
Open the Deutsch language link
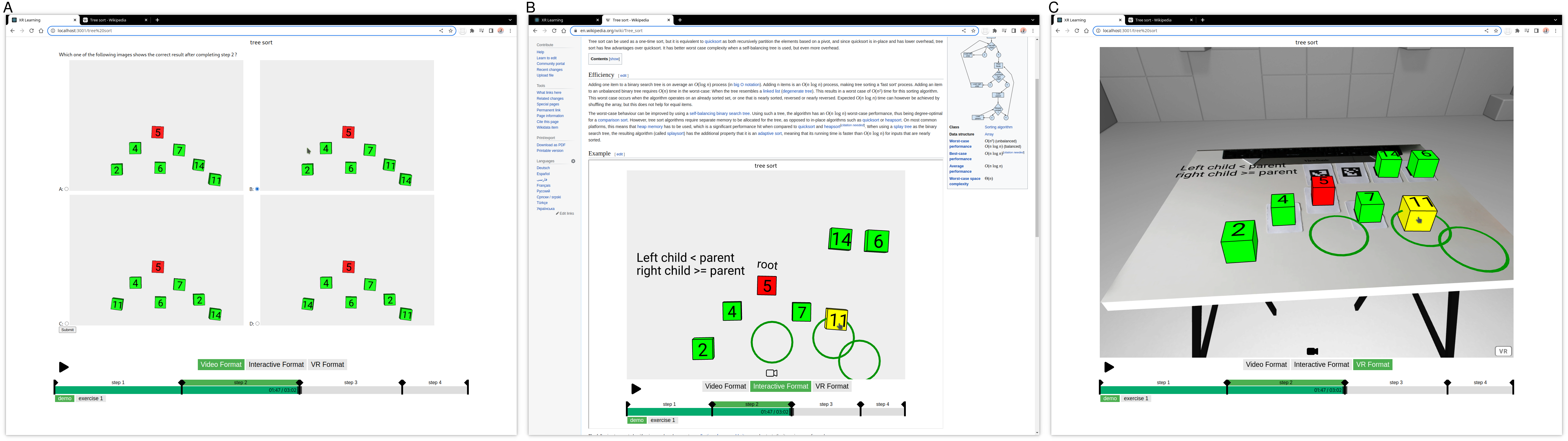[543, 168]
